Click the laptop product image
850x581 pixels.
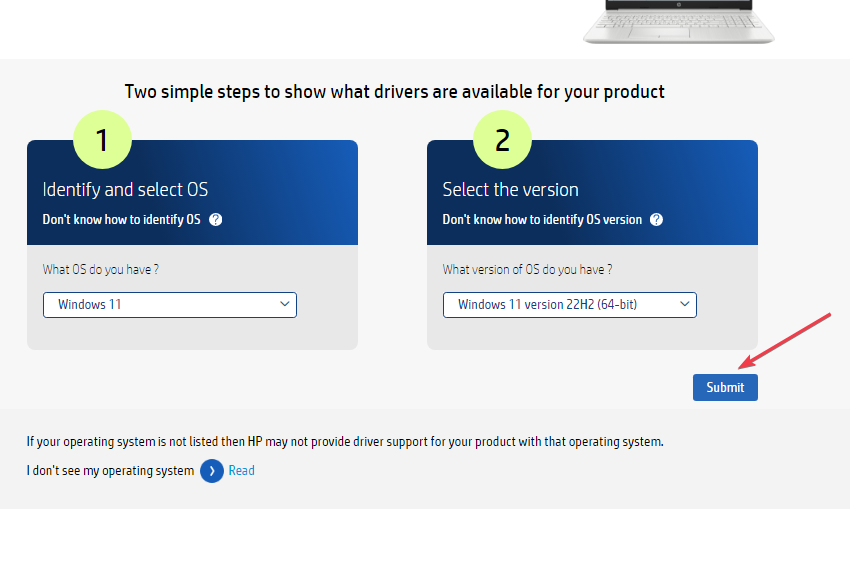679,22
